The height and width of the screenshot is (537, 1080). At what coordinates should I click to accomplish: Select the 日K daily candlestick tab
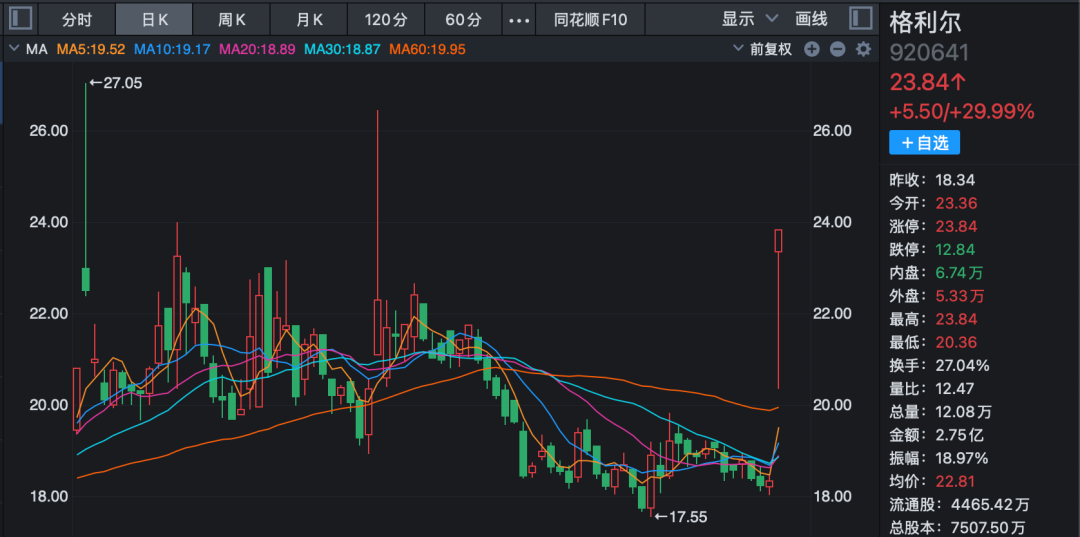pyautogui.click(x=155, y=19)
